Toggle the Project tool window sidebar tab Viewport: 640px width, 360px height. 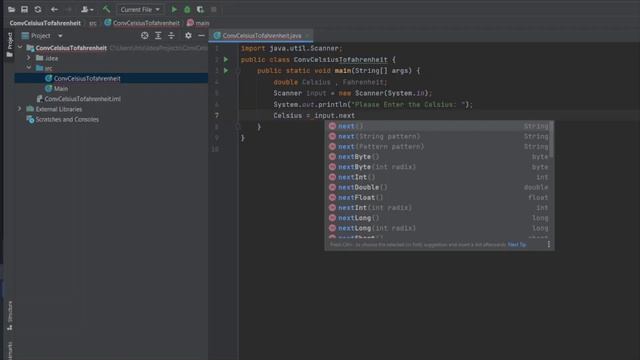pos(9,45)
